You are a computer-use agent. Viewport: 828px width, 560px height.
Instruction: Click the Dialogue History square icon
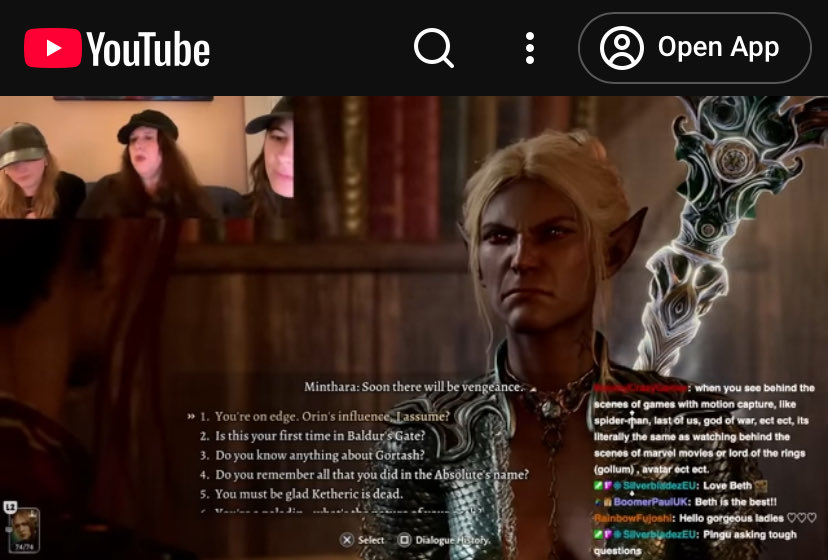[x=404, y=540]
